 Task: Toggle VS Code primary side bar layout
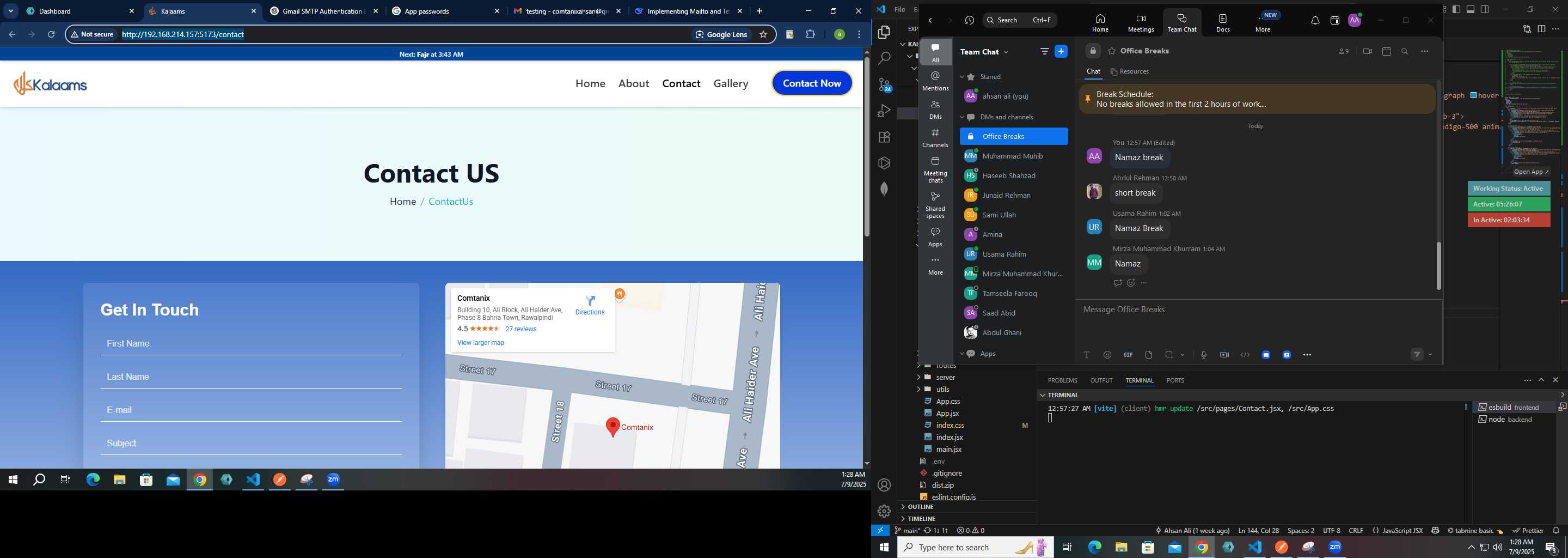coord(1456,9)
